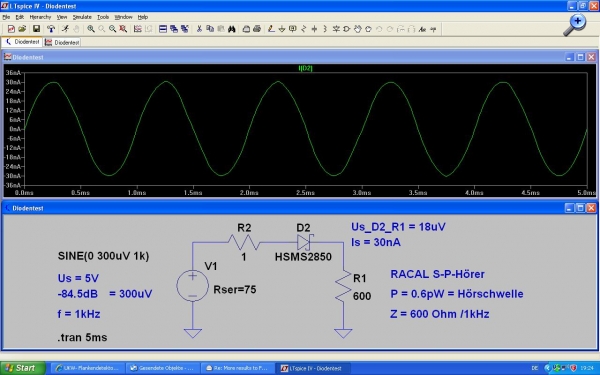Image resolution: width=600 pixels, height=375 pixels.
Task: Click the Save floppy disk icon
Action: click(36, 29)
